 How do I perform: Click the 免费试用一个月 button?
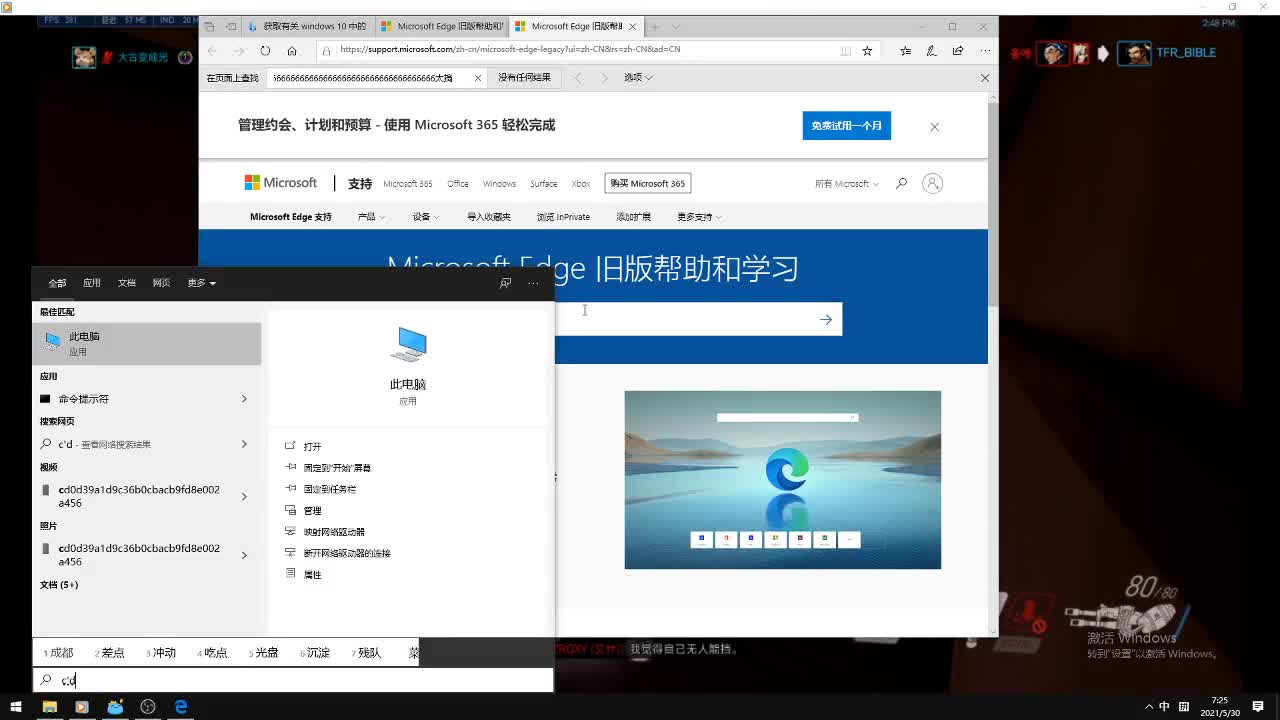pyautogui.click(x=846, y=126)
